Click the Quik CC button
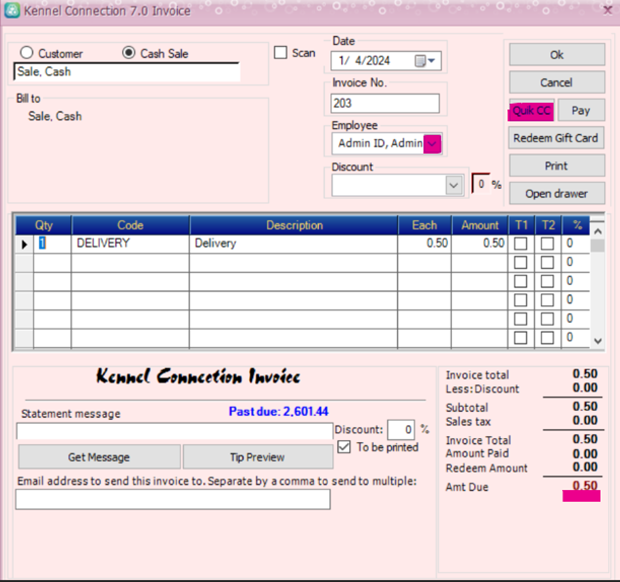 click(x=531, y=110)
